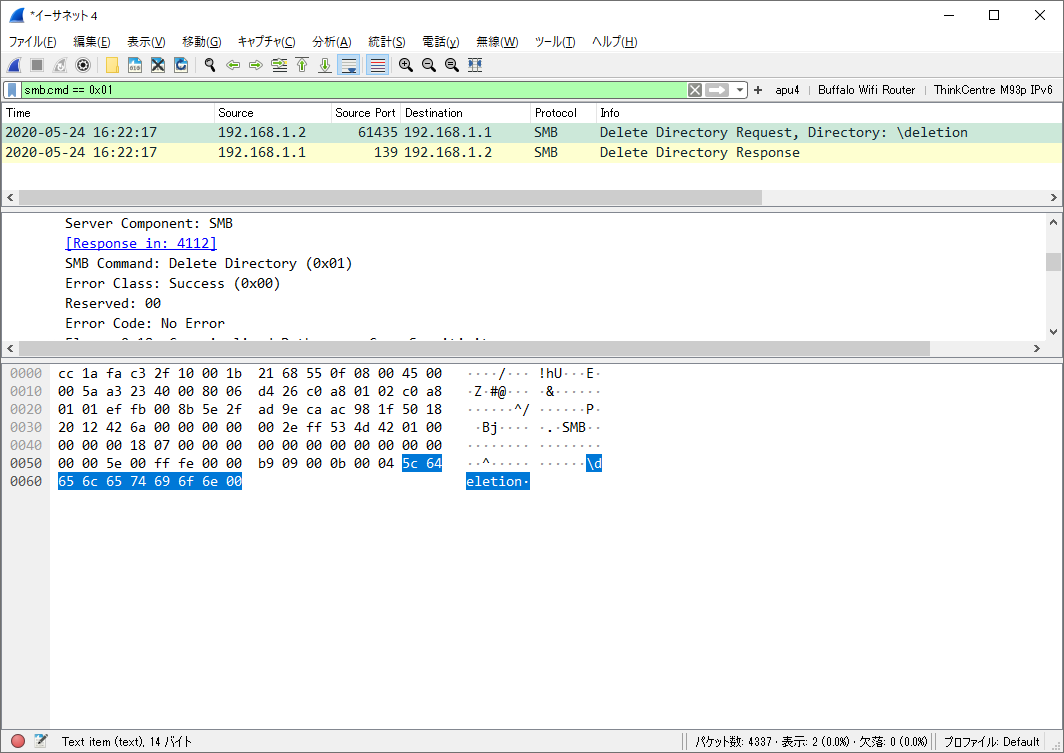Sort by Source column header
The height and width of the screenshot is (753, 1064).
tap(273, 113)
